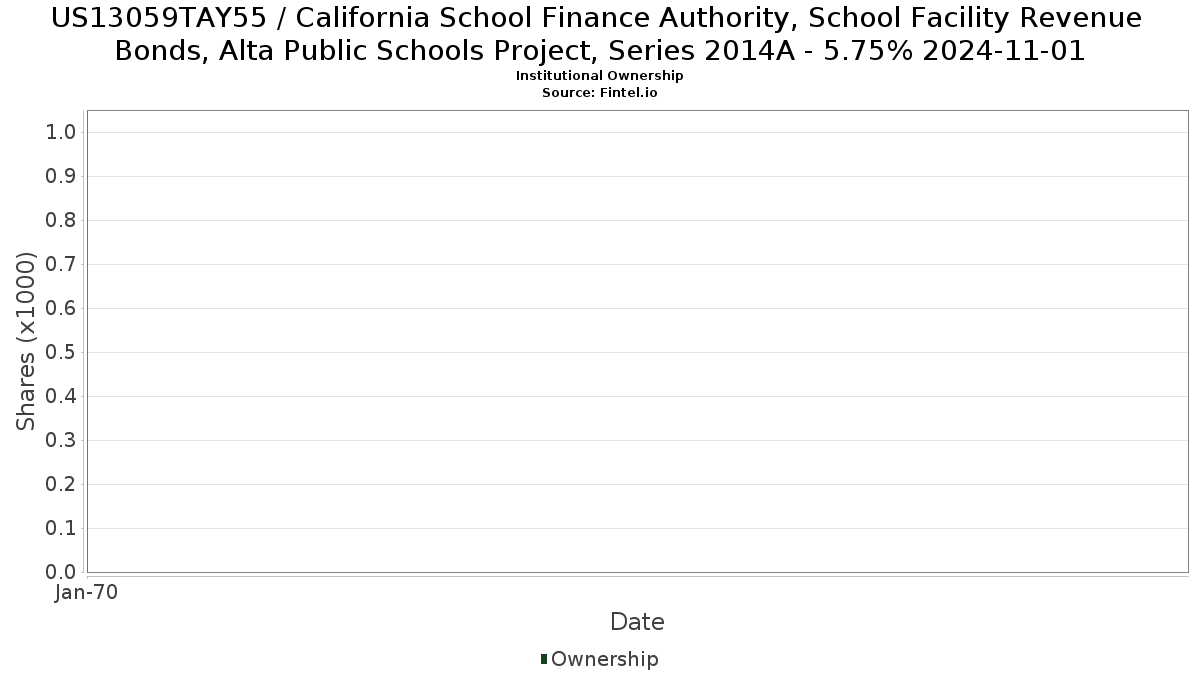
Task: Click the 0.4 y-axis tick label
Action: point(62,397)
